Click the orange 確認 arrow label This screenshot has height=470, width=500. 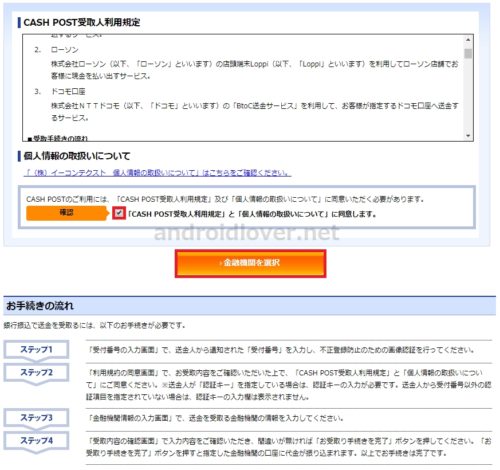(x=68, y=213)
